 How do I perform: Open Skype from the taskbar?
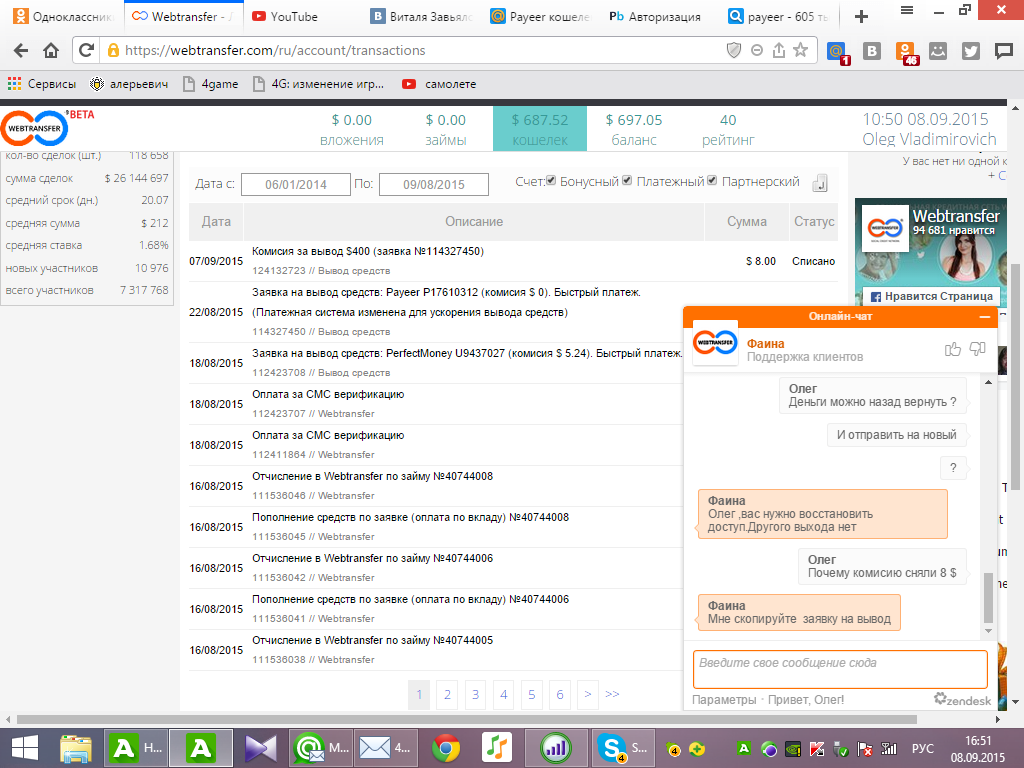[x=621, y=748]
